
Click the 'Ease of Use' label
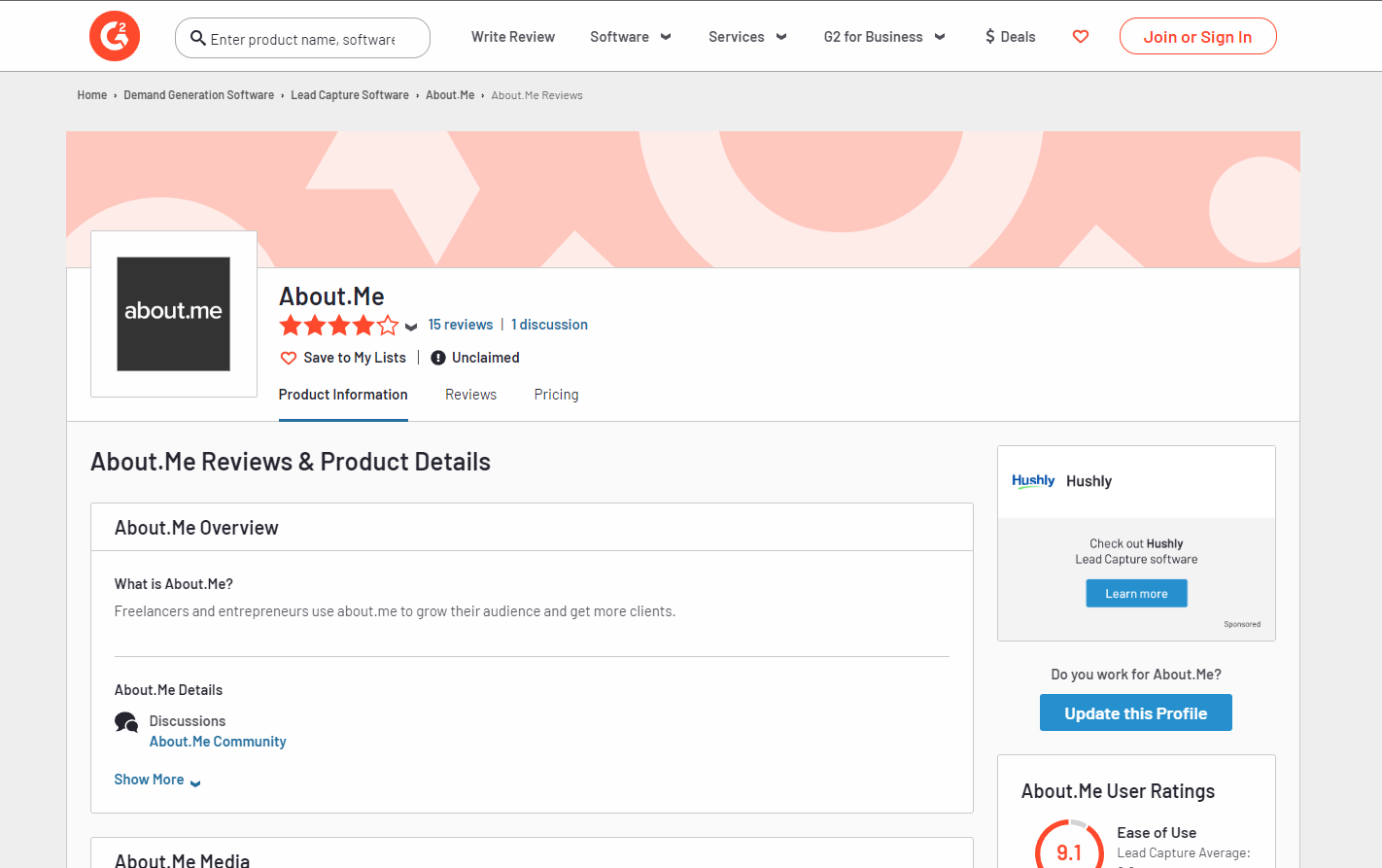(1157, 833)
